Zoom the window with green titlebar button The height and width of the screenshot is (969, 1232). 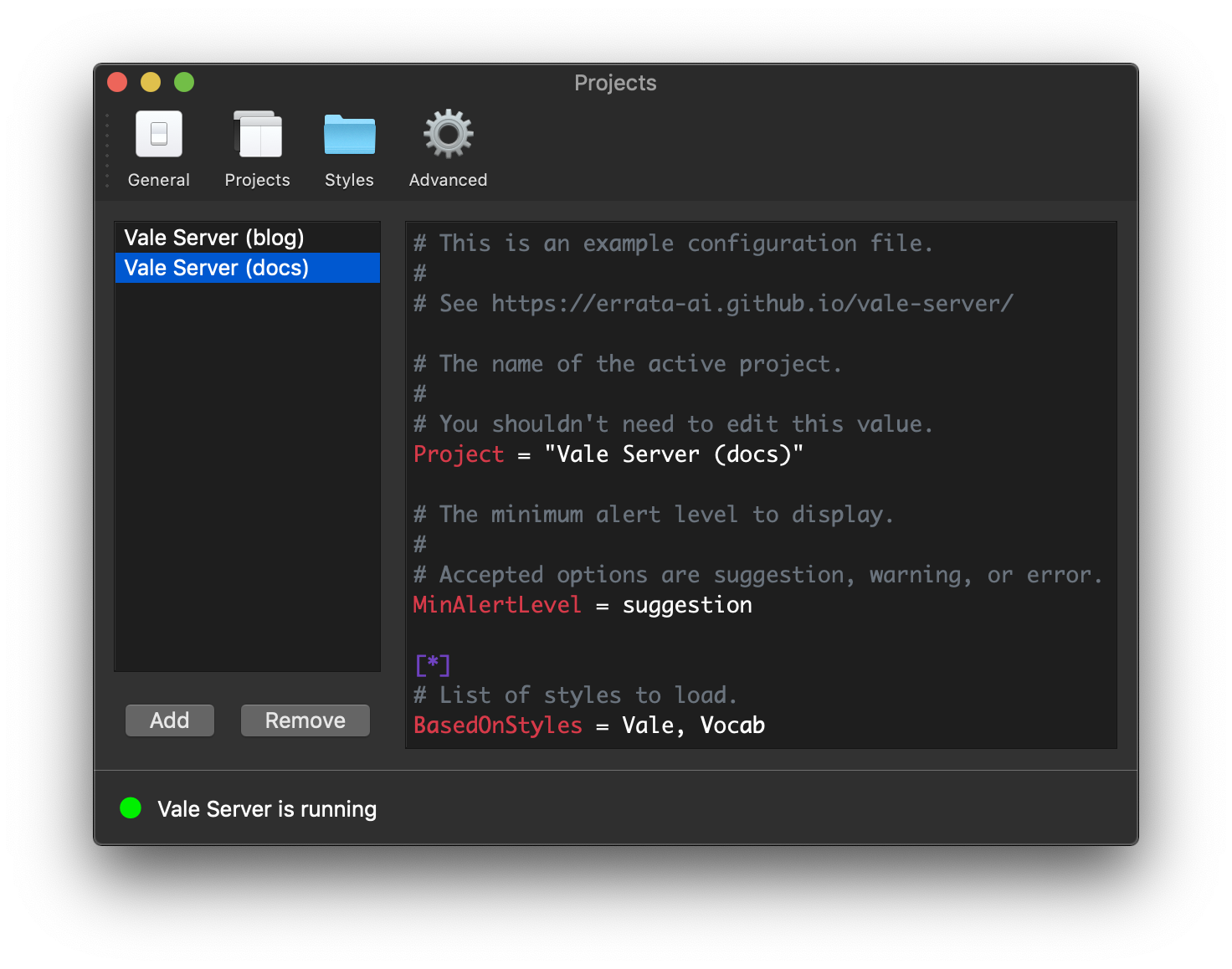tap(184, 82)
